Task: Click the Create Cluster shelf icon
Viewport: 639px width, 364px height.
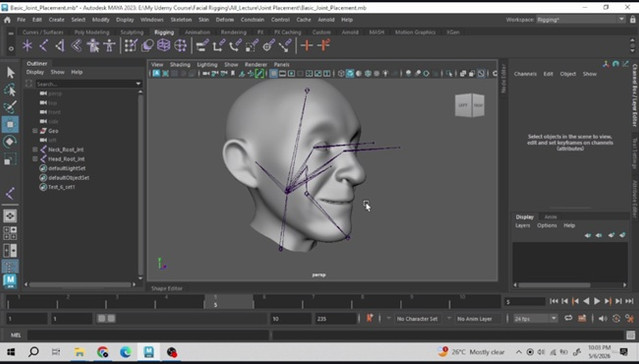Action: click(x=180, y=45)
